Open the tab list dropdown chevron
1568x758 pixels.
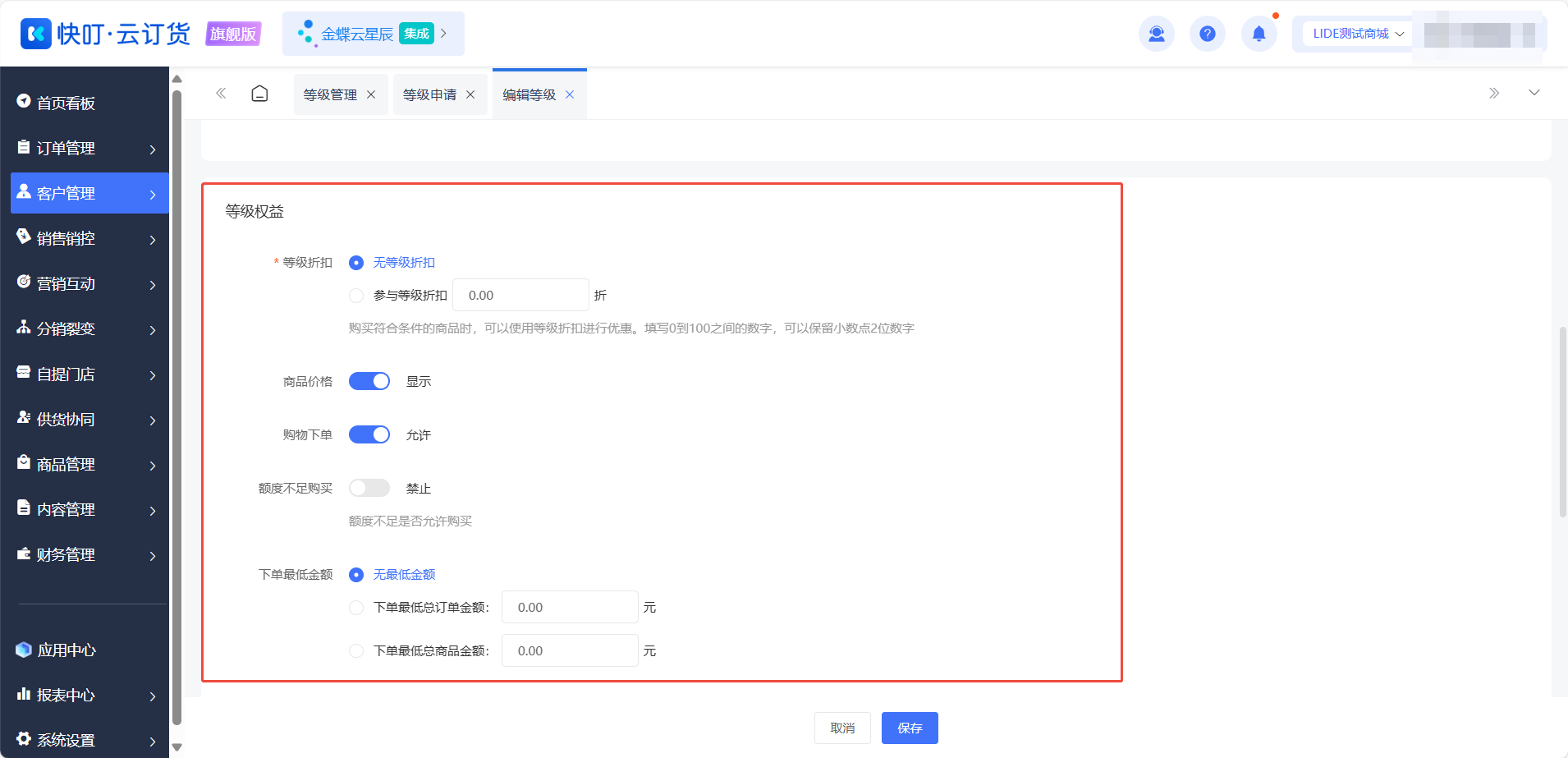click(1534, 93)
